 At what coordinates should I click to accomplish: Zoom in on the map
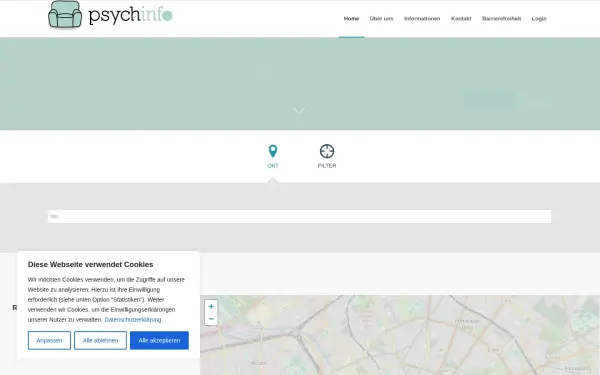(x=211, y=307)
